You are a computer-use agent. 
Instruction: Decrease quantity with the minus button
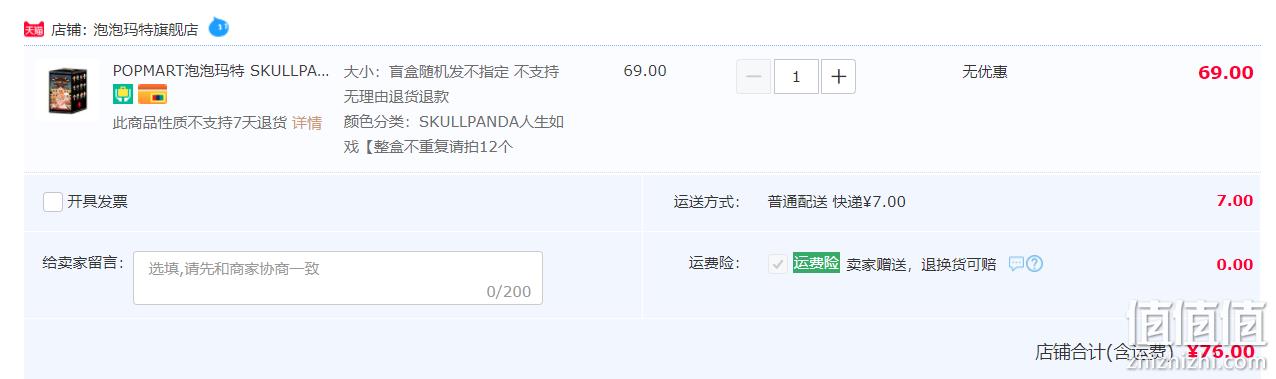click(x=754, y=77)
